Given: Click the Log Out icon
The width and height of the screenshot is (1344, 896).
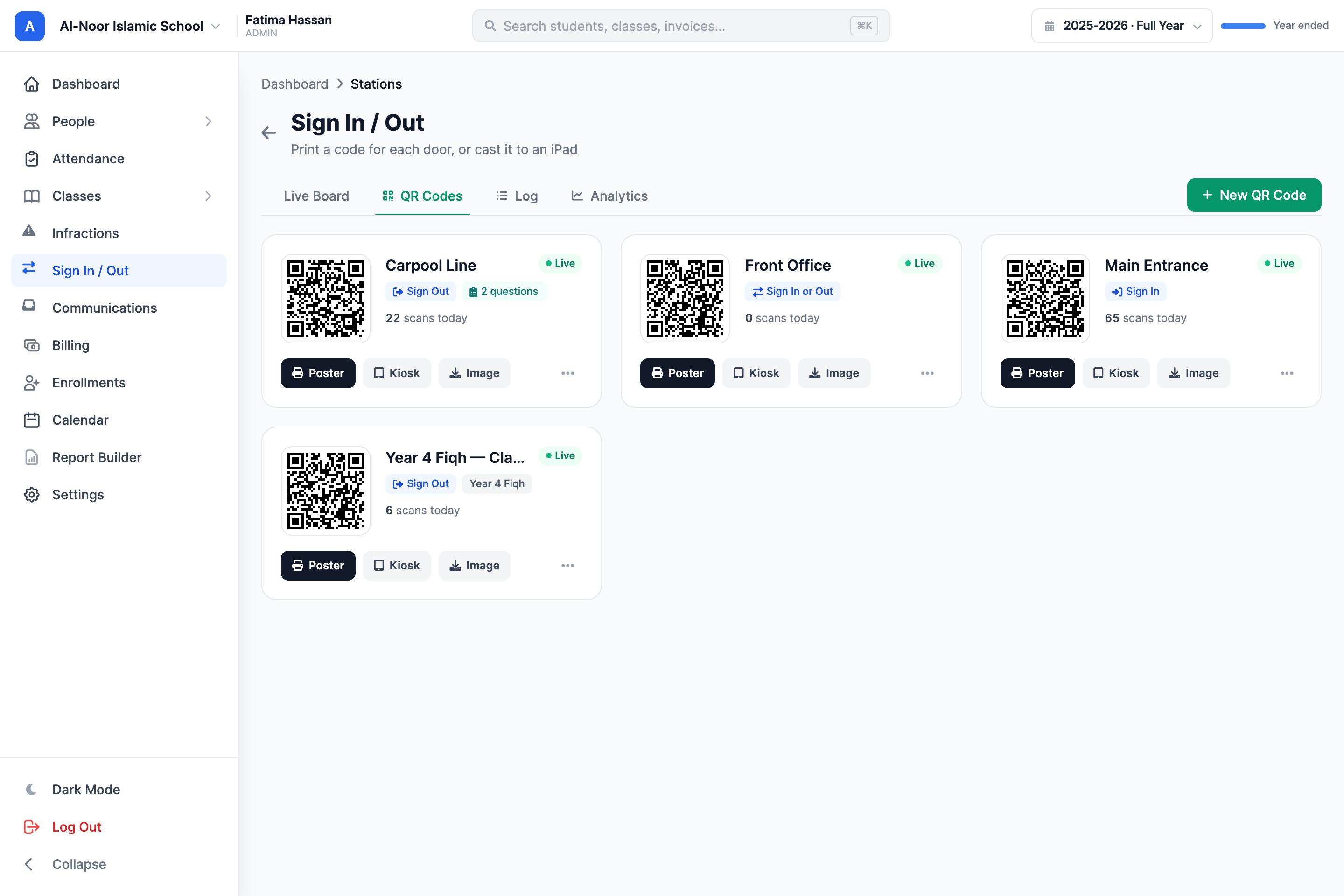Looking at the screenshot, I should pyautogui.click(x=31, y=826).
